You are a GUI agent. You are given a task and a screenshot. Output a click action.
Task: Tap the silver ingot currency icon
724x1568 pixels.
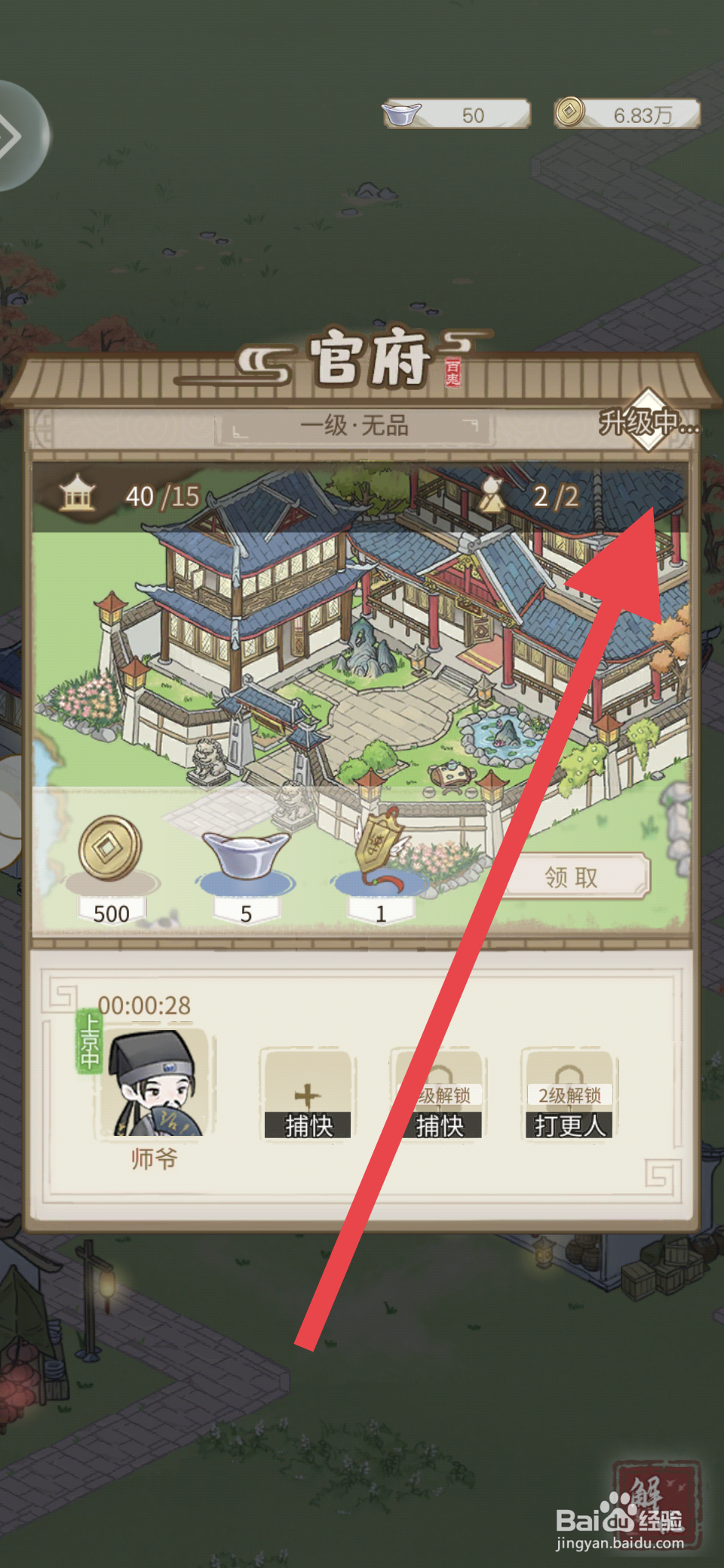point(401,115)
